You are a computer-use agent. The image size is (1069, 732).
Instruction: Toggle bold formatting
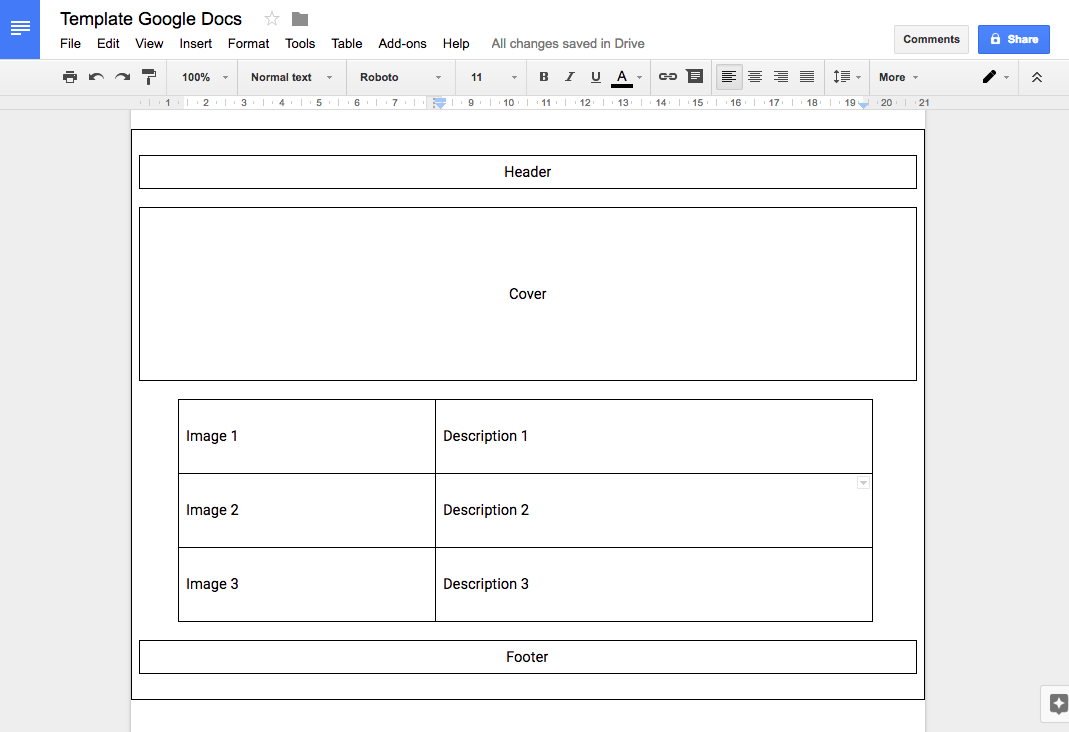tap(544, 77)
